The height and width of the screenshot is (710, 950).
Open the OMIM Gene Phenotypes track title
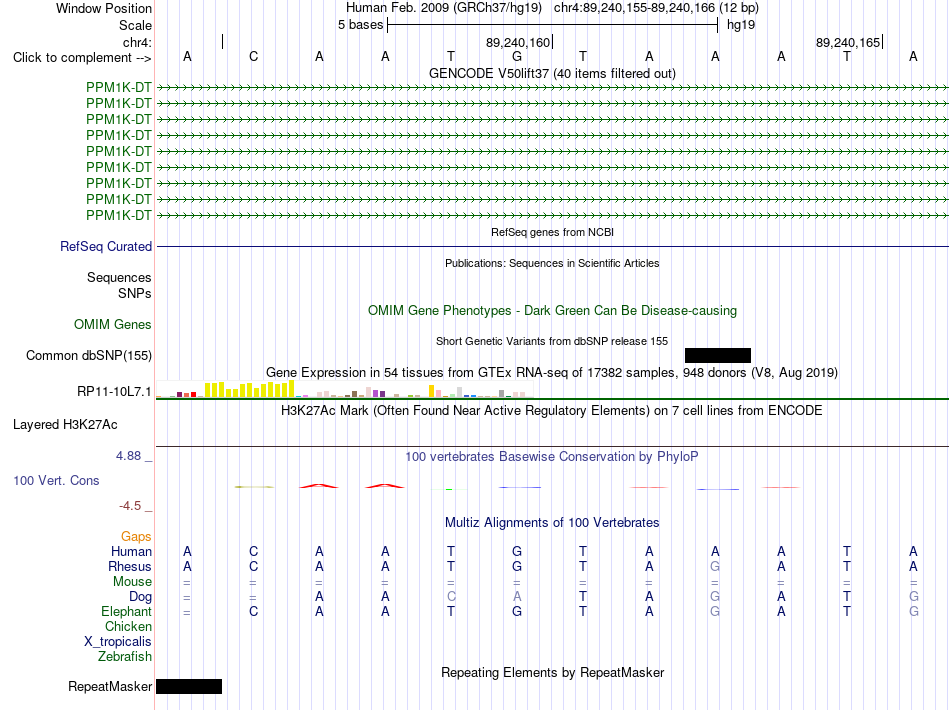(x=552, y=310)
